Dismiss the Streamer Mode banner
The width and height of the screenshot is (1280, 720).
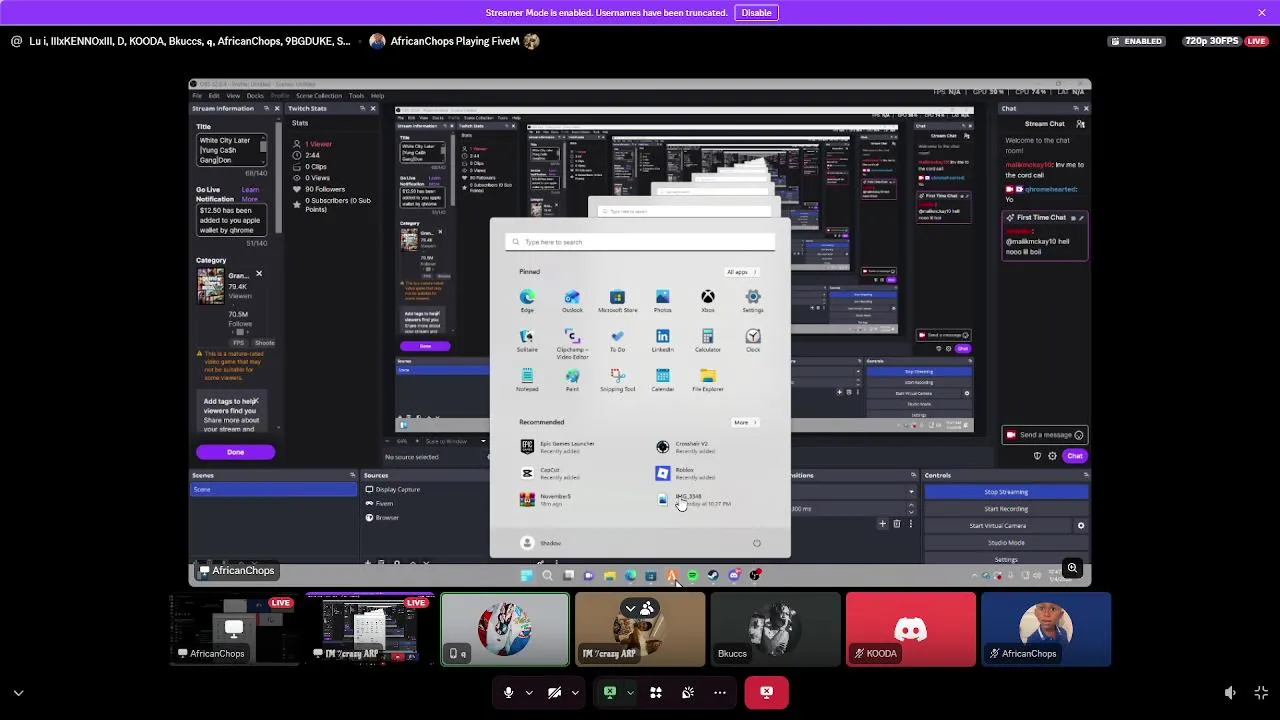(1262, 13)
